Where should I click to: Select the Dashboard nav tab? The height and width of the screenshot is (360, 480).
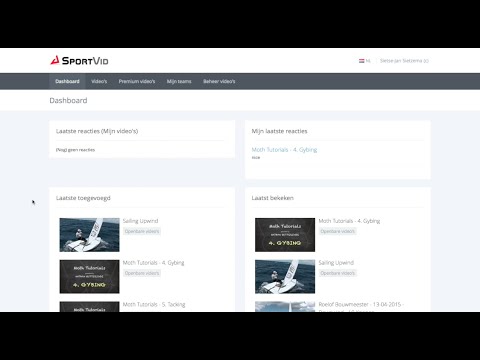click(x=67, y=81)
